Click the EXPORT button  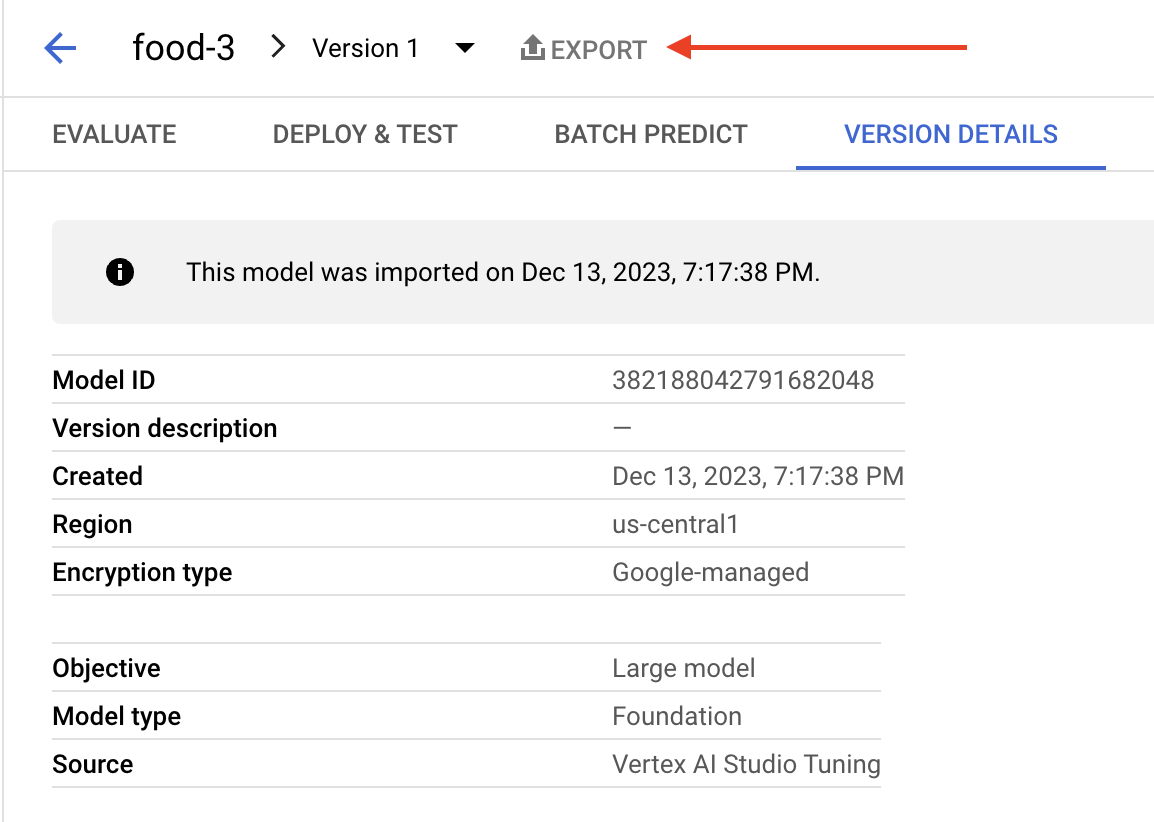(584, 49)
